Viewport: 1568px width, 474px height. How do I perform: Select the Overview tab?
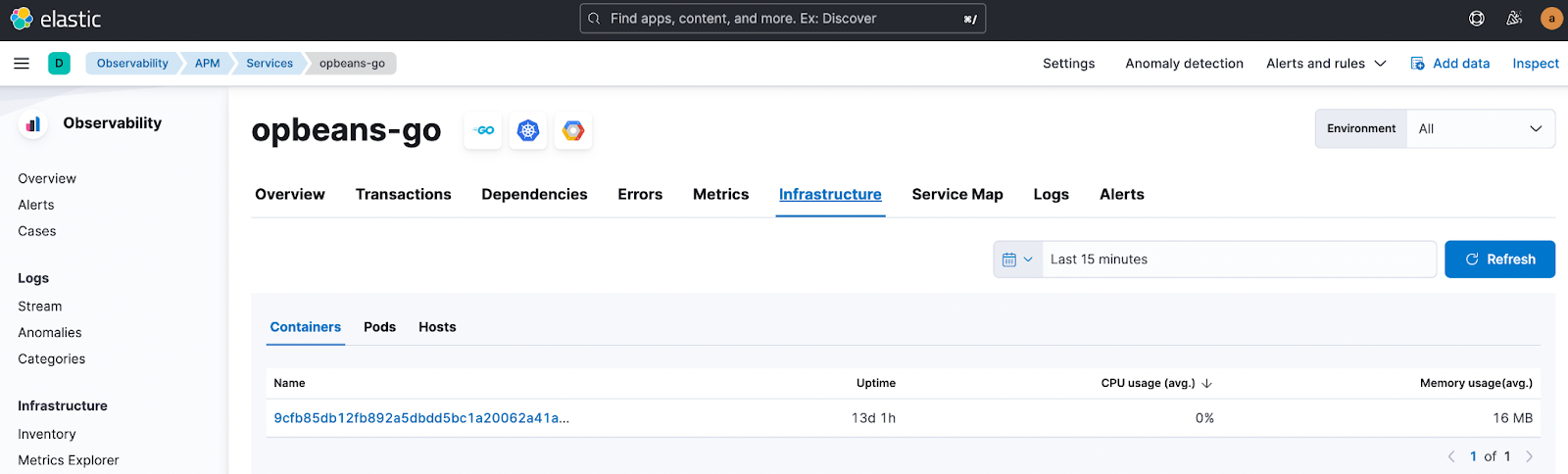pos(290,195)
